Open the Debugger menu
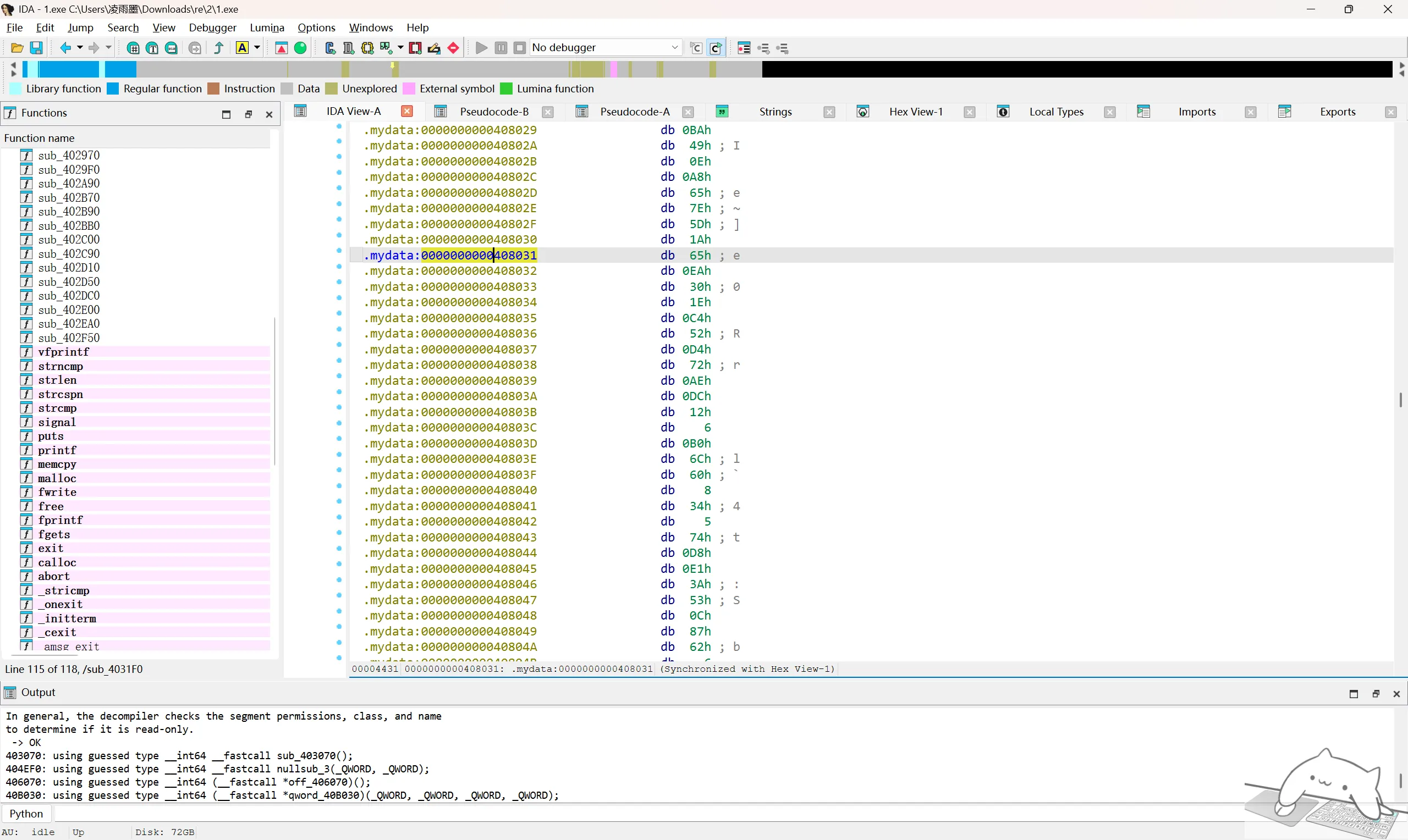The image size is (1408, 840). tap(212, 27)
